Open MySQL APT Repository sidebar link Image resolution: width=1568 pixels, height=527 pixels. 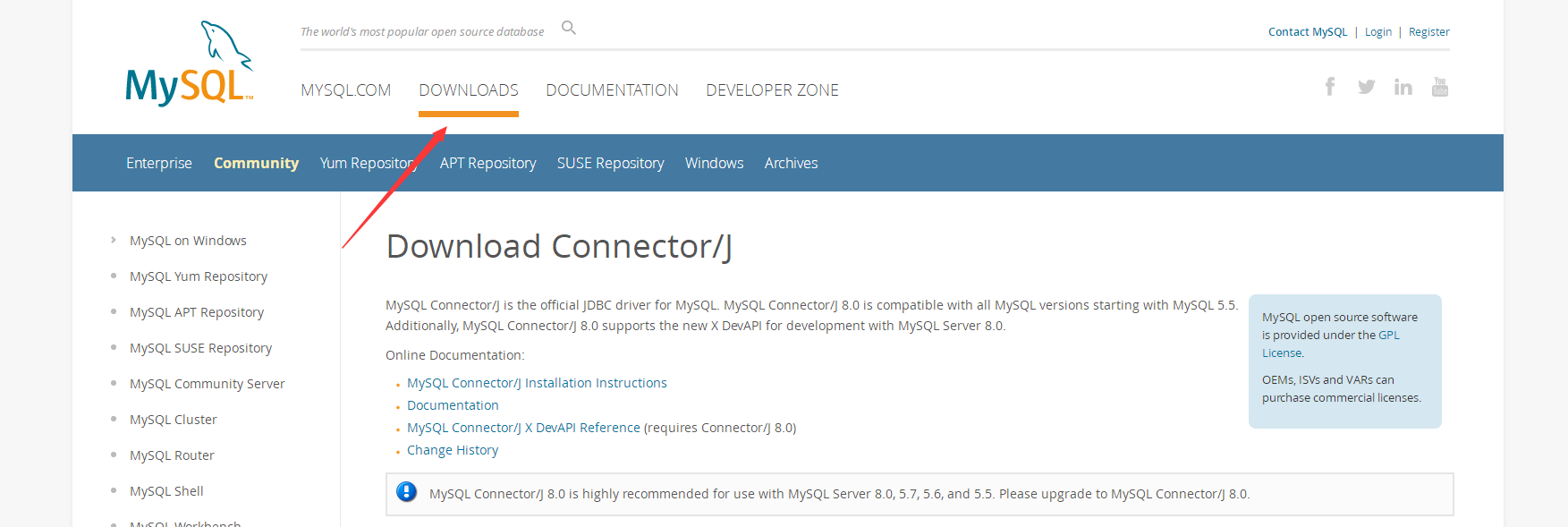[x=197, y=312]
